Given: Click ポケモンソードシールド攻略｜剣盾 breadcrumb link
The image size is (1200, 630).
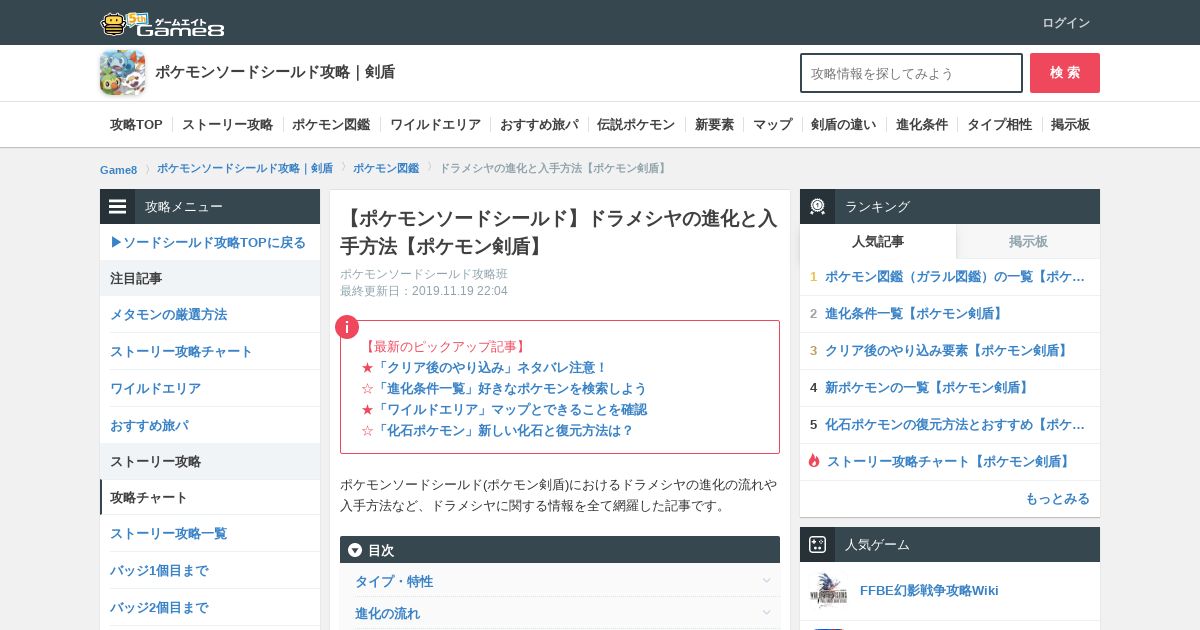Looking at the screenshot, I should click(x=245, y=169).
